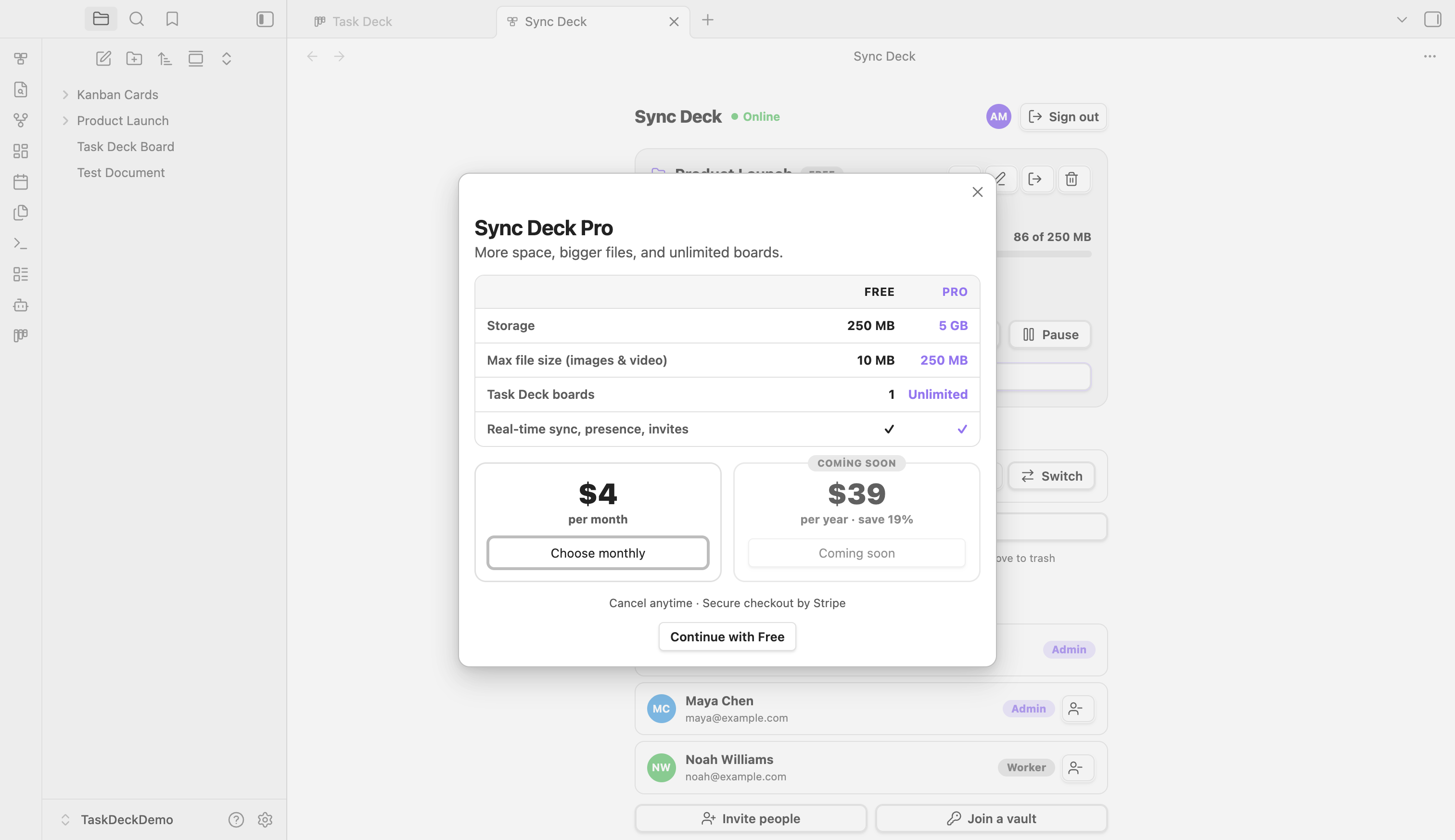Image resolution: width=1455 pixels, height=840 pixels.
Task: Remove Maya Chen member icon
Action: tap(1077, 709)
